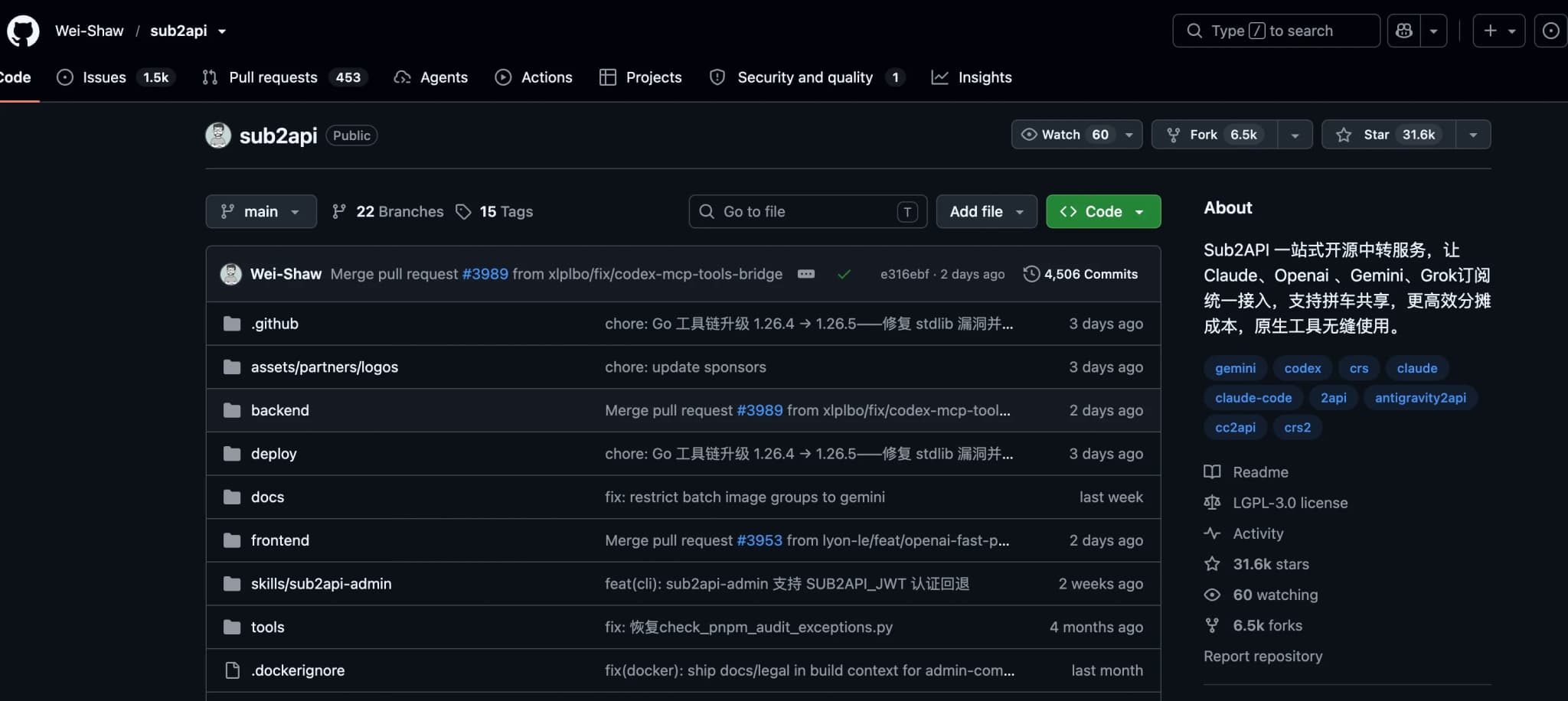Open the Activity link in About
This screenshot has width=1568, height=701.
point(1244,533)
